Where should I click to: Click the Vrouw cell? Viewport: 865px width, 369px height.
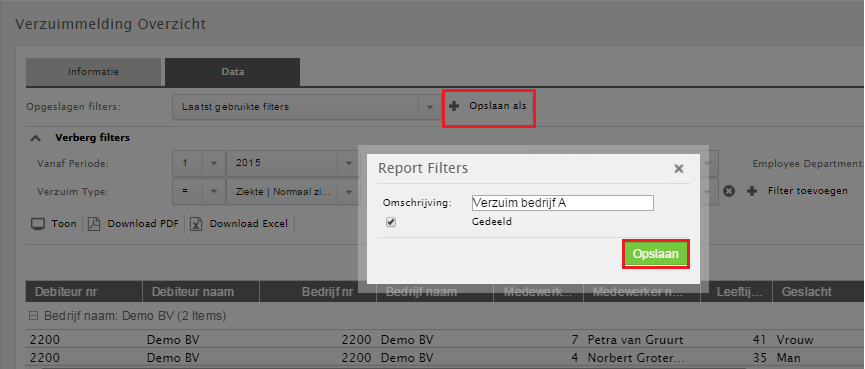click(x=795, y=340)
